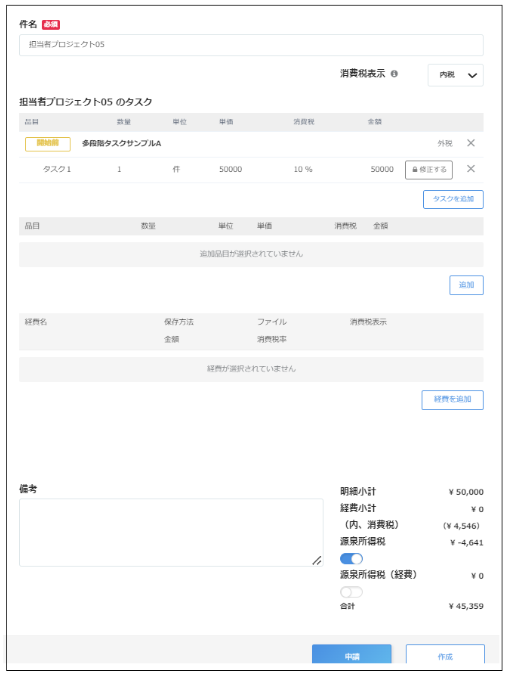Click the 経費名 column header
The height and width of the screenshot is (674, 509).
36,322
